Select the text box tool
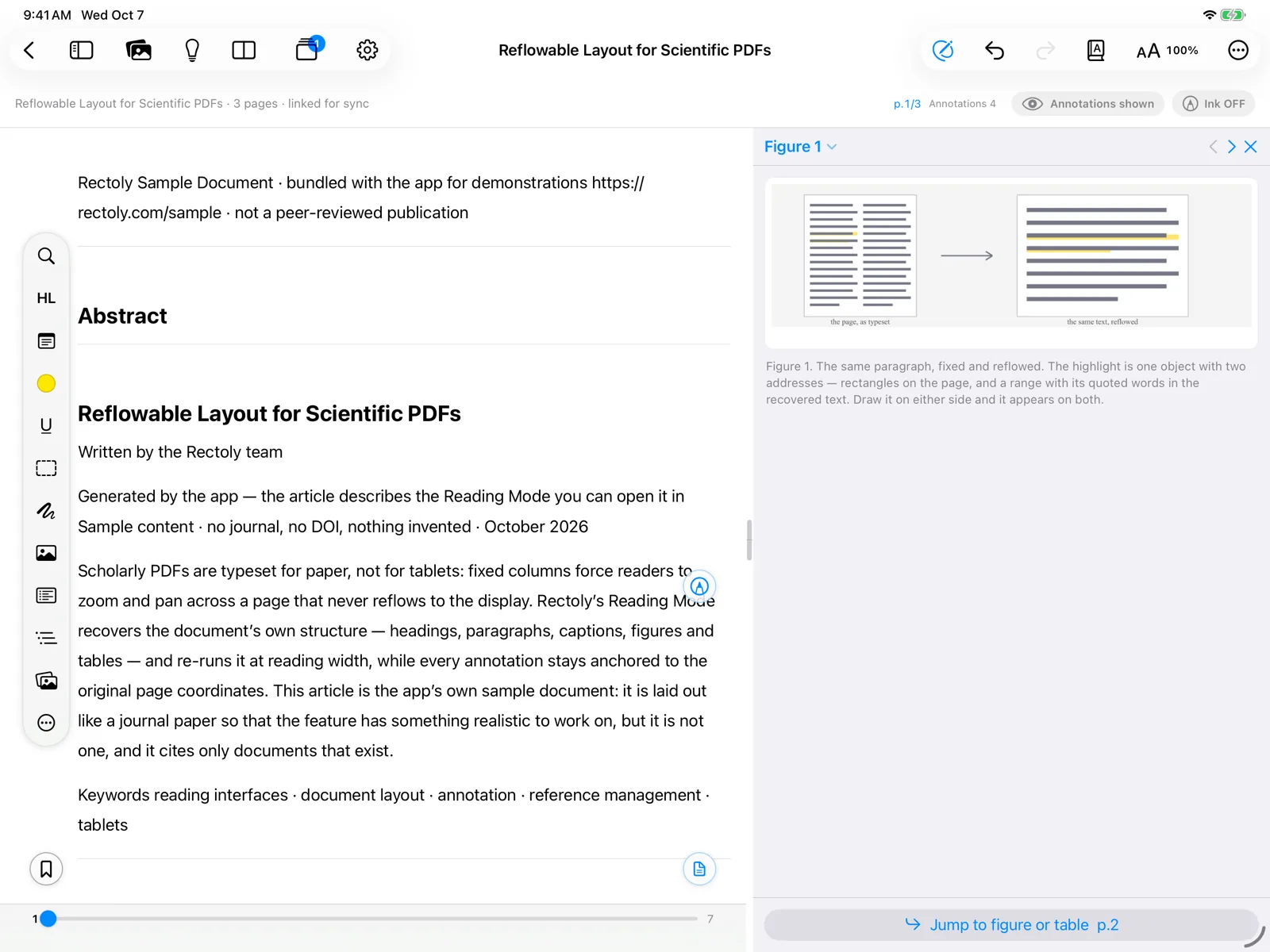This screenshot has height=952, width=1270. tap(46, 596)
